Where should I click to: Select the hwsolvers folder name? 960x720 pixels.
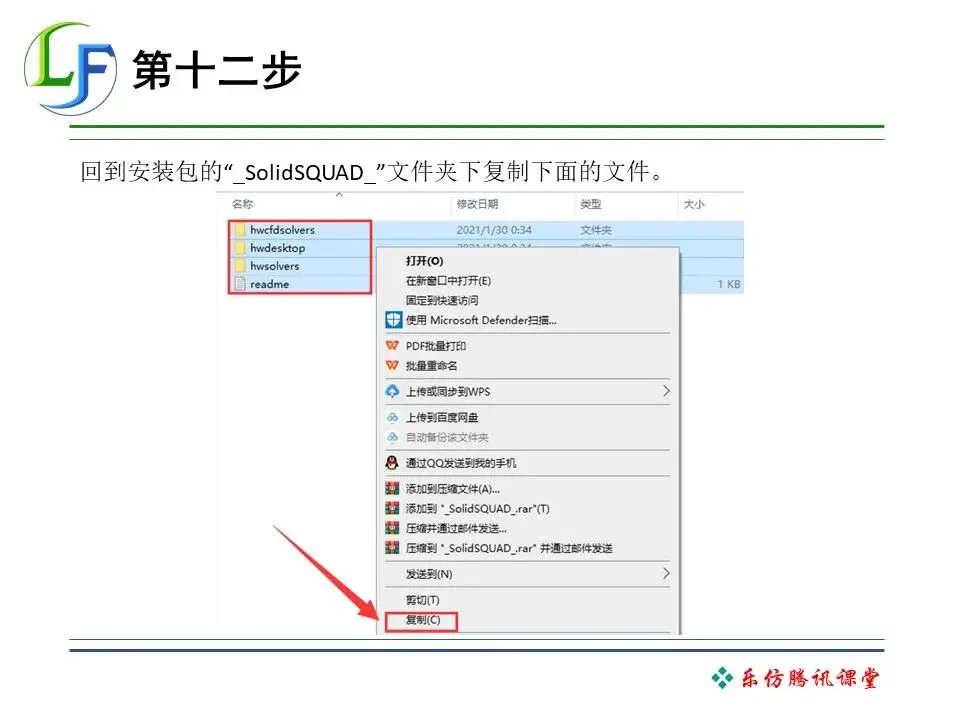click(274, 266)
